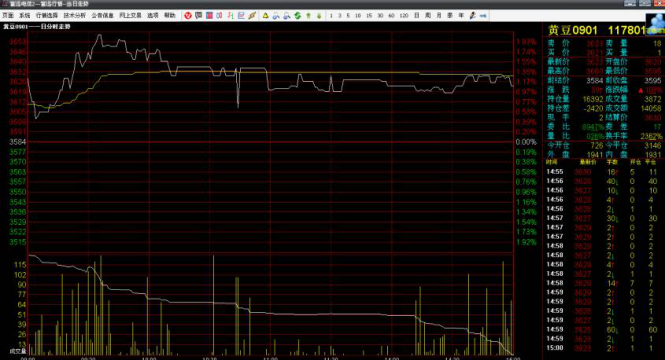Select the monthly 月 period button
This screenshot has width=665, height=360.
439,16
